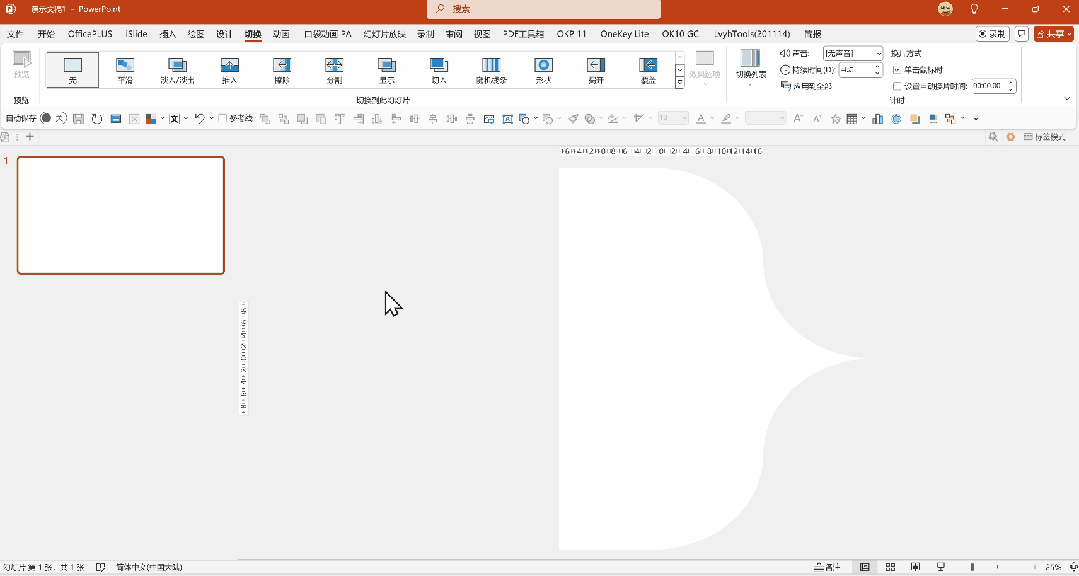
Task: Switch to reading view in status bar
Action: tap(915, 567)
